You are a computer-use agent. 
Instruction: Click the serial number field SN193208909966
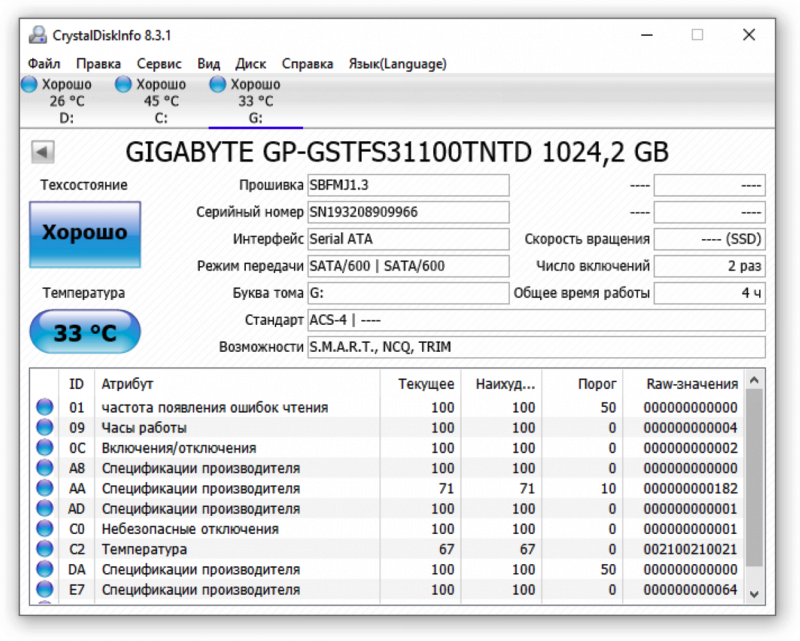tap(408, 212)
